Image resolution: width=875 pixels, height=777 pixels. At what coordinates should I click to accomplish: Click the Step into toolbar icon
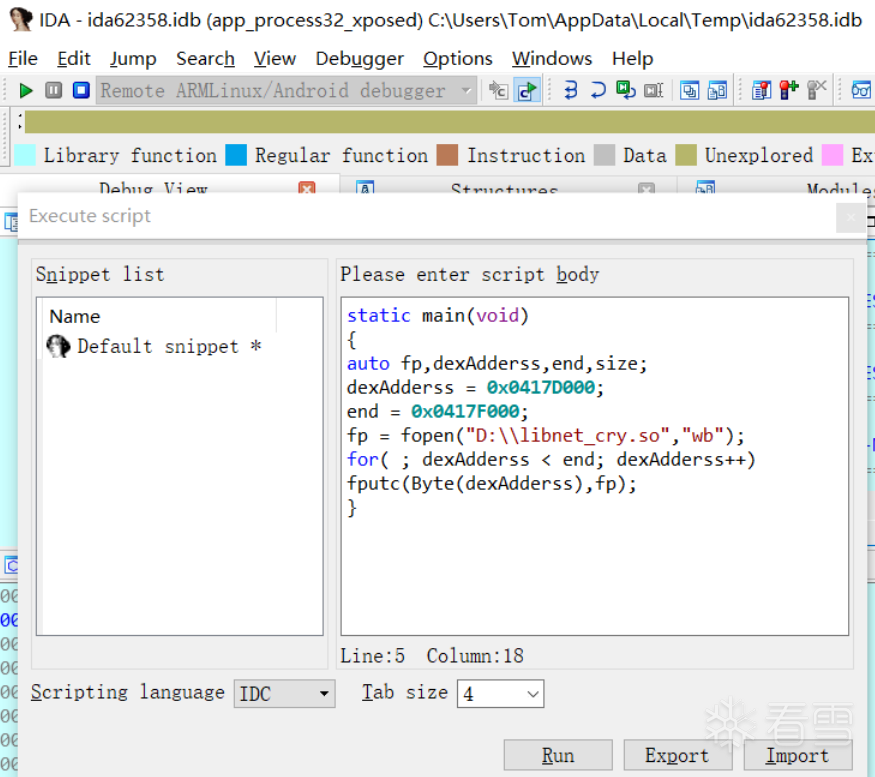[x=571, y=90]
